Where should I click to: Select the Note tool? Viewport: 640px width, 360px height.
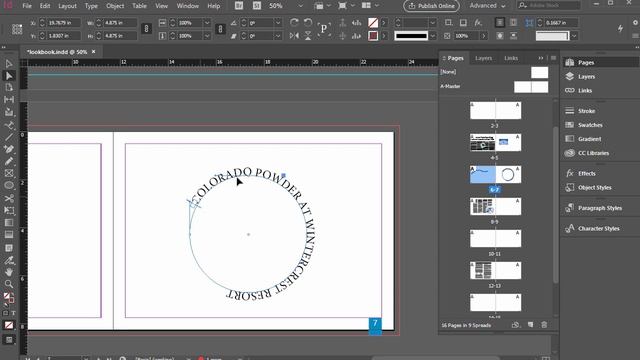[9, 248]
